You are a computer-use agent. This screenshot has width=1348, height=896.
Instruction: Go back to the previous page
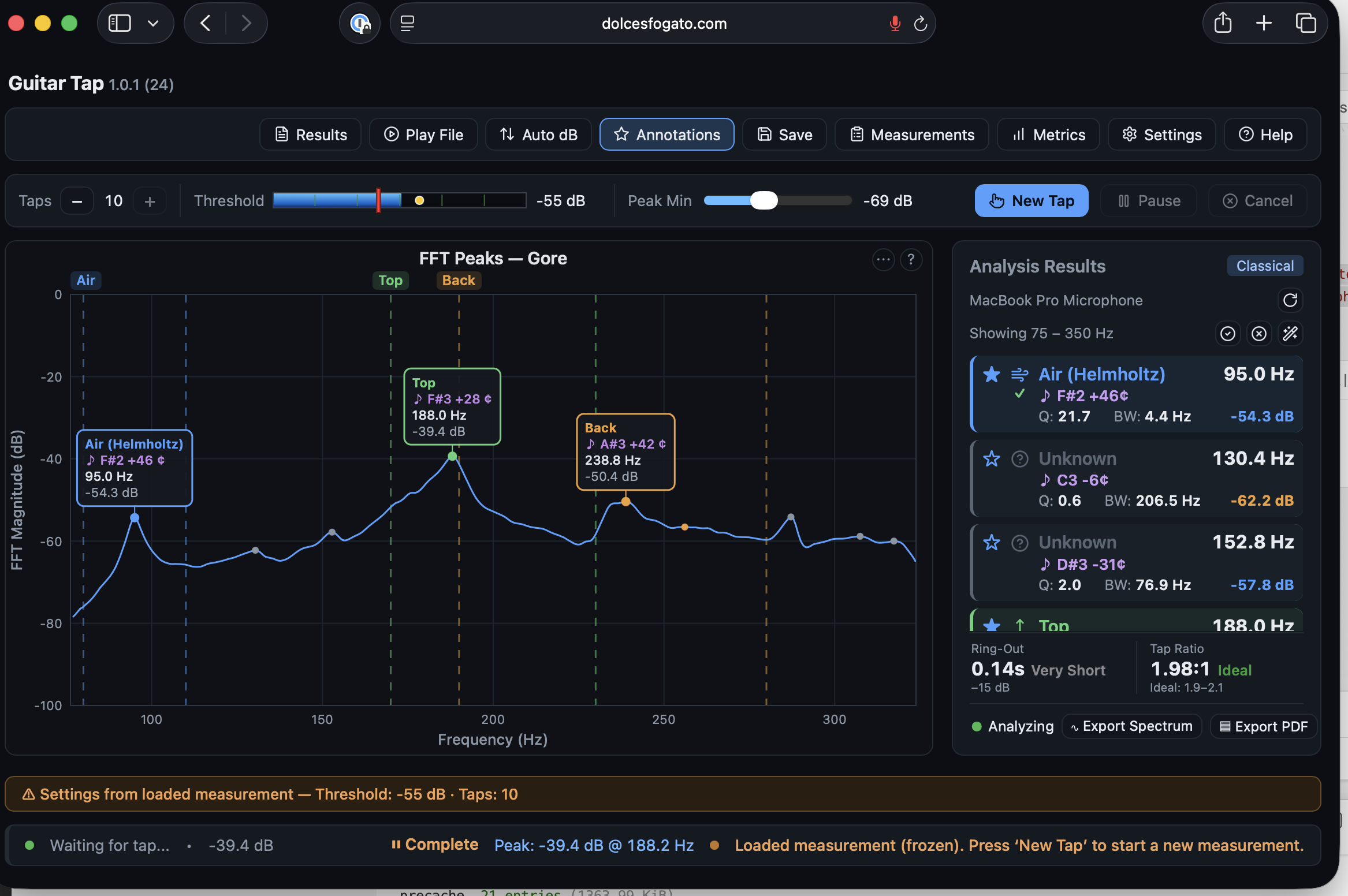tap(205, 23)
